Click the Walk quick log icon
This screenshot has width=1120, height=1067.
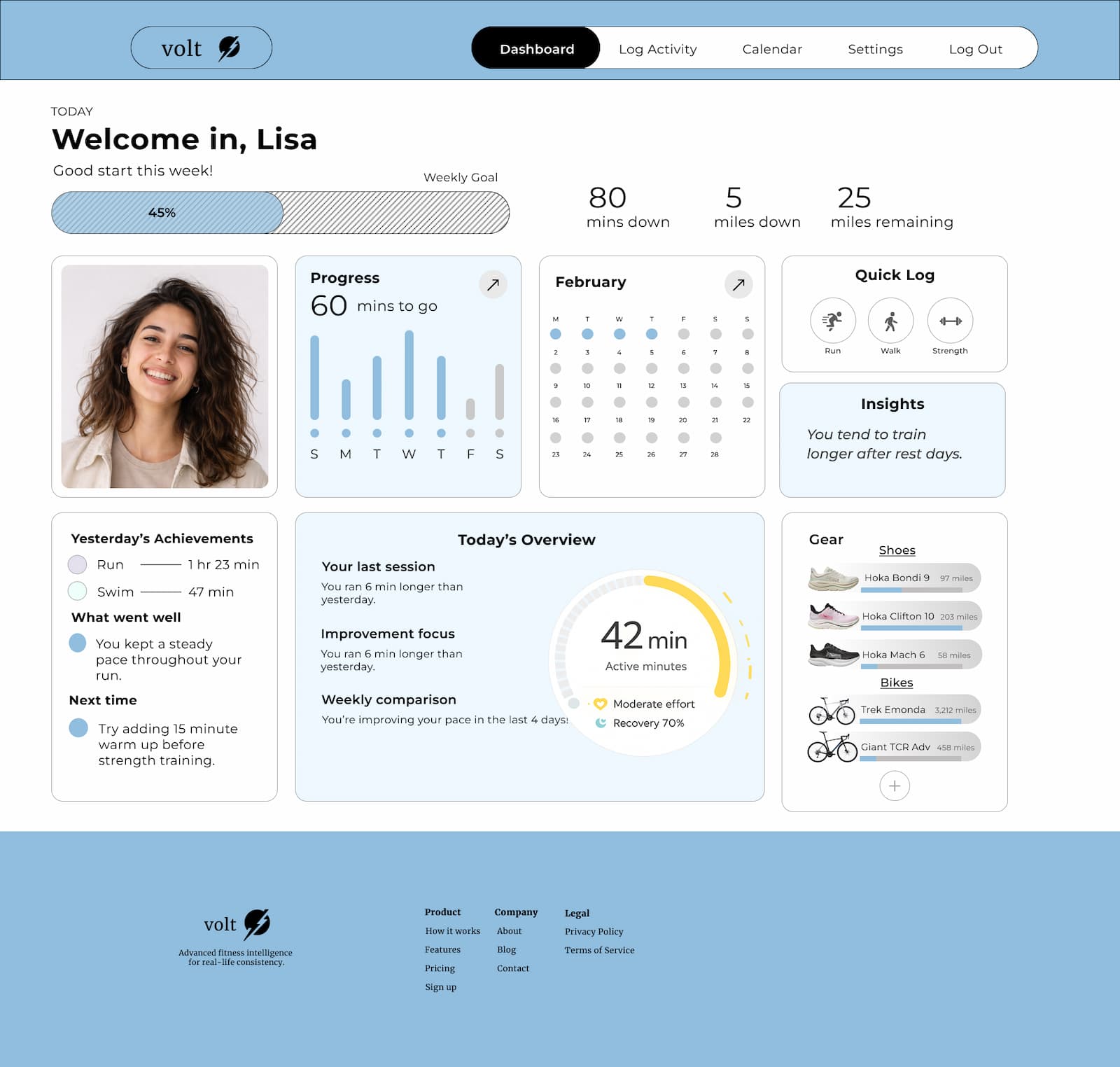point(890,321)
